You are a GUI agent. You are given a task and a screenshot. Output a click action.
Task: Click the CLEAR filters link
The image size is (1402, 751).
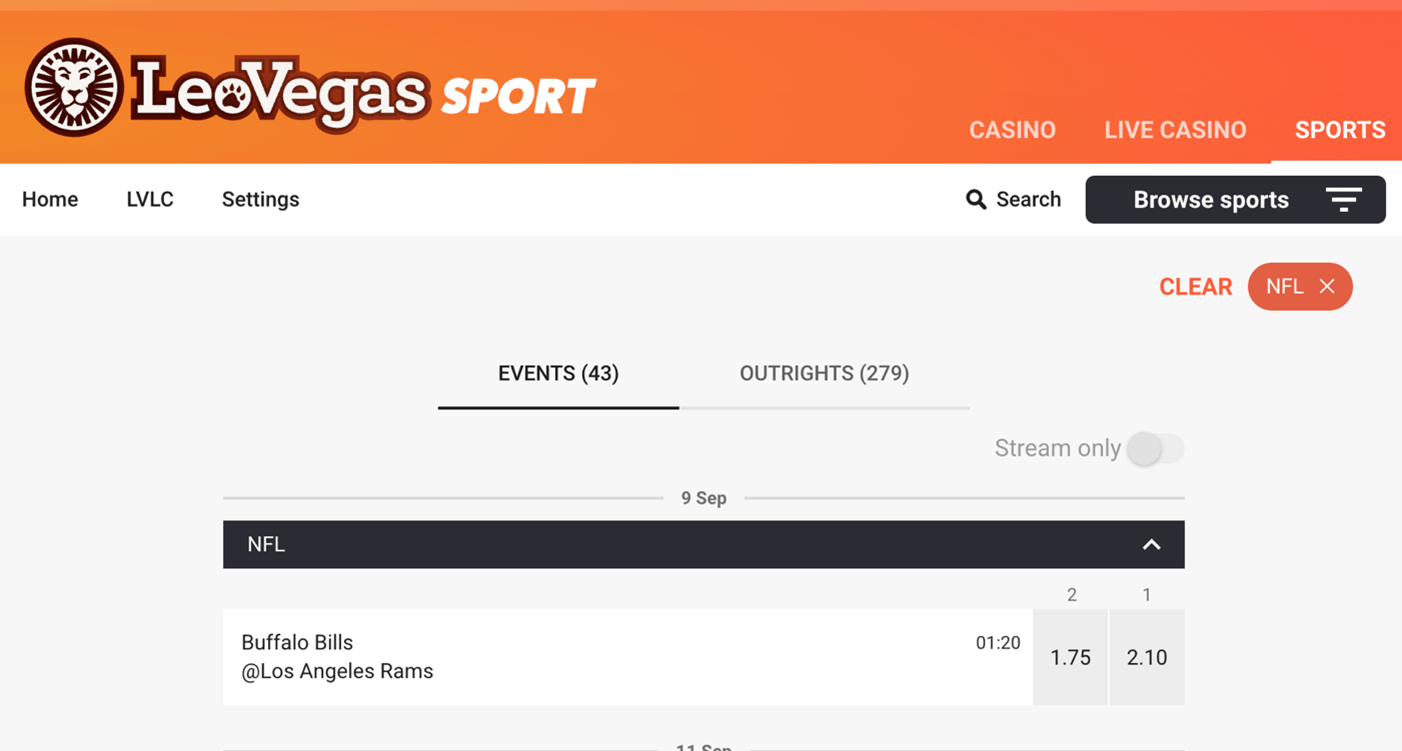click(1195, 287)
